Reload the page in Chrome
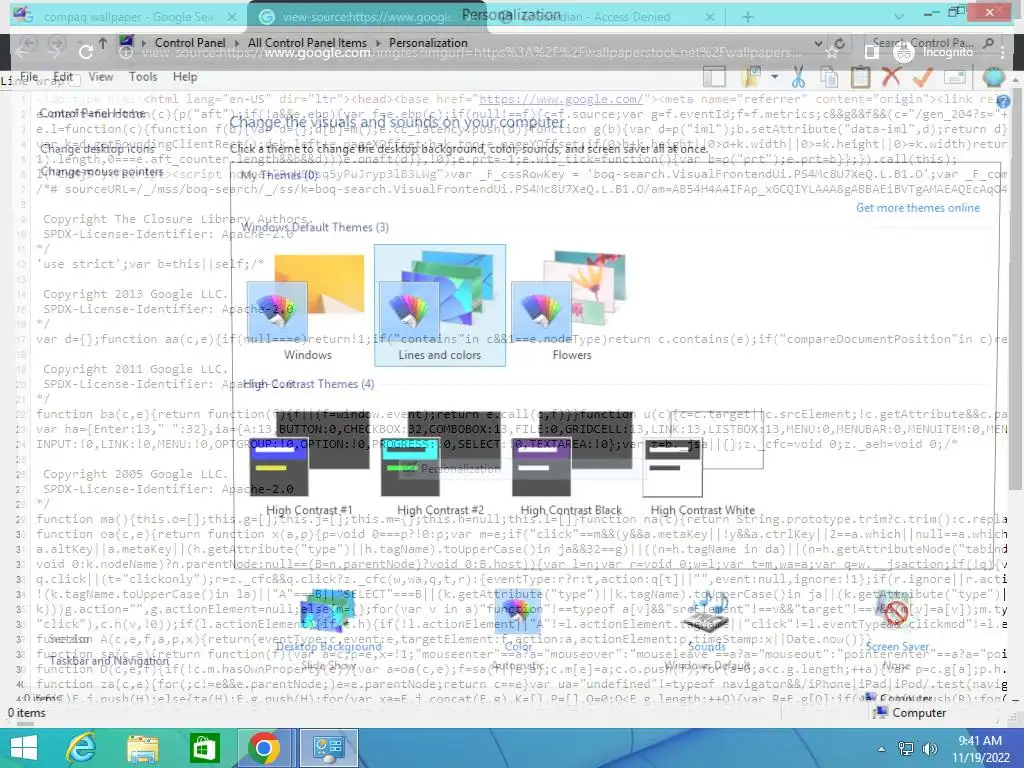The image size is (1024, 768). click(x=86, y=52)
